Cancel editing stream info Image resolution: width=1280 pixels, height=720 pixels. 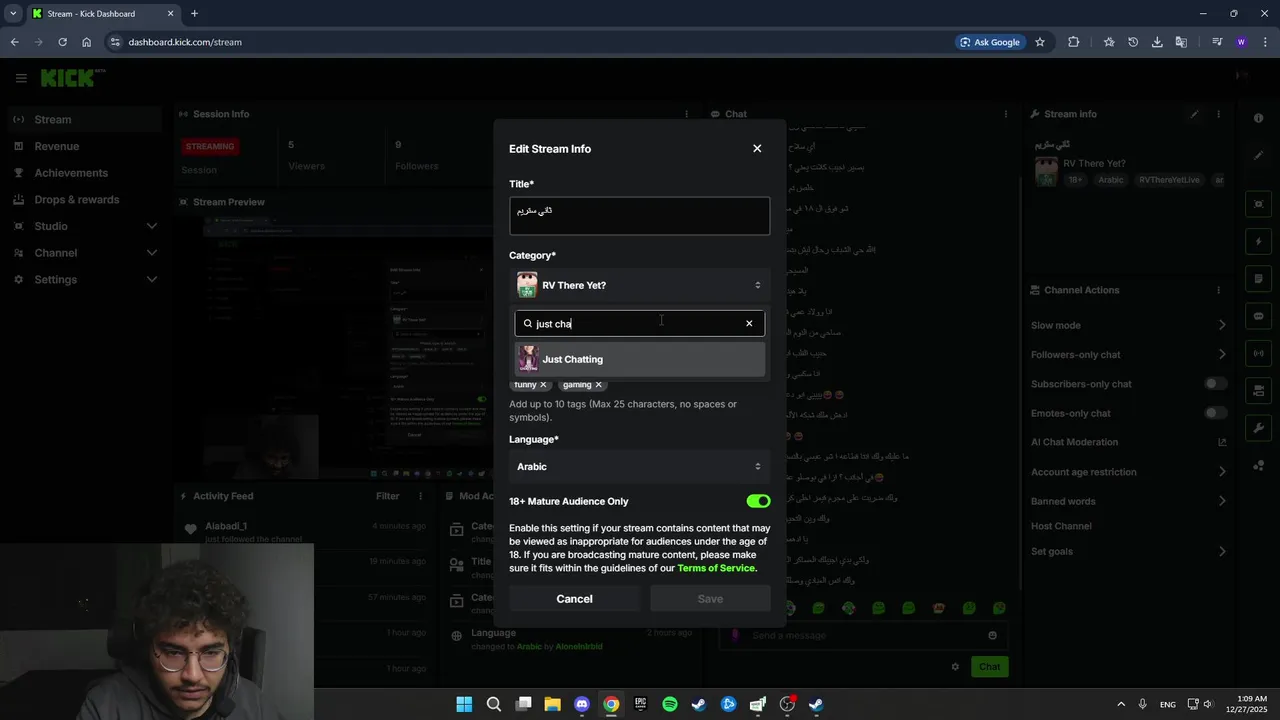(x=574, y=598)
